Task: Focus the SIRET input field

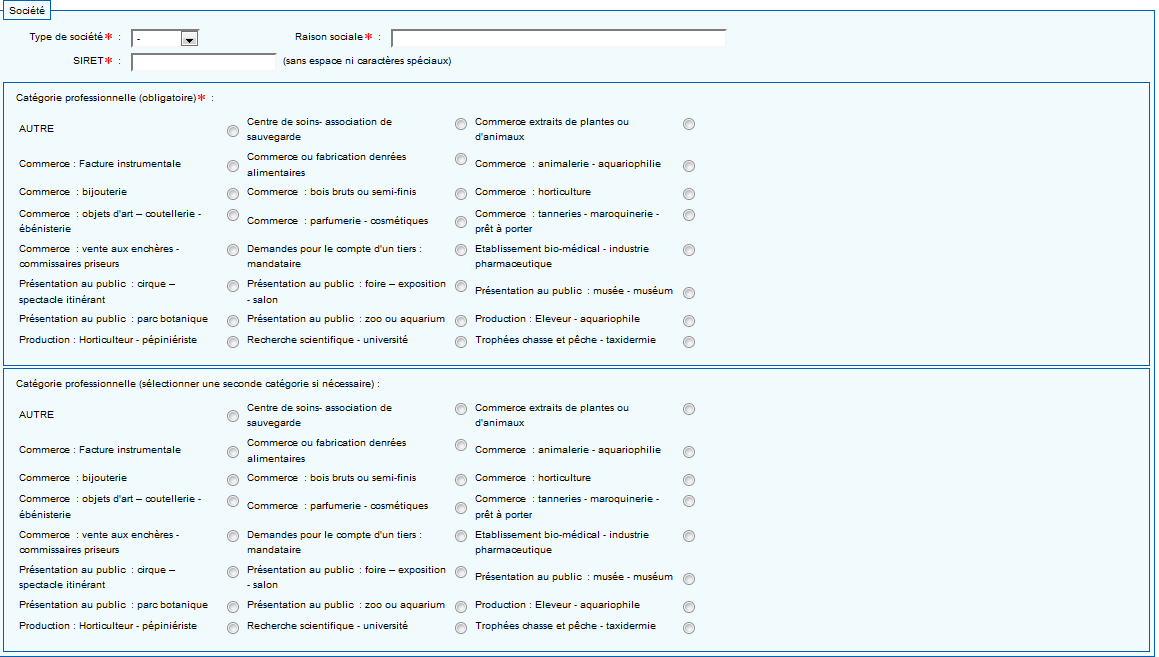Action: click(203, 62)
